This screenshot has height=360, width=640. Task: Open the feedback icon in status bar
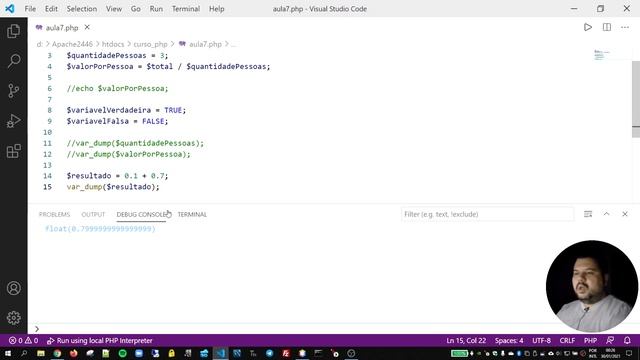click(610, 340)
